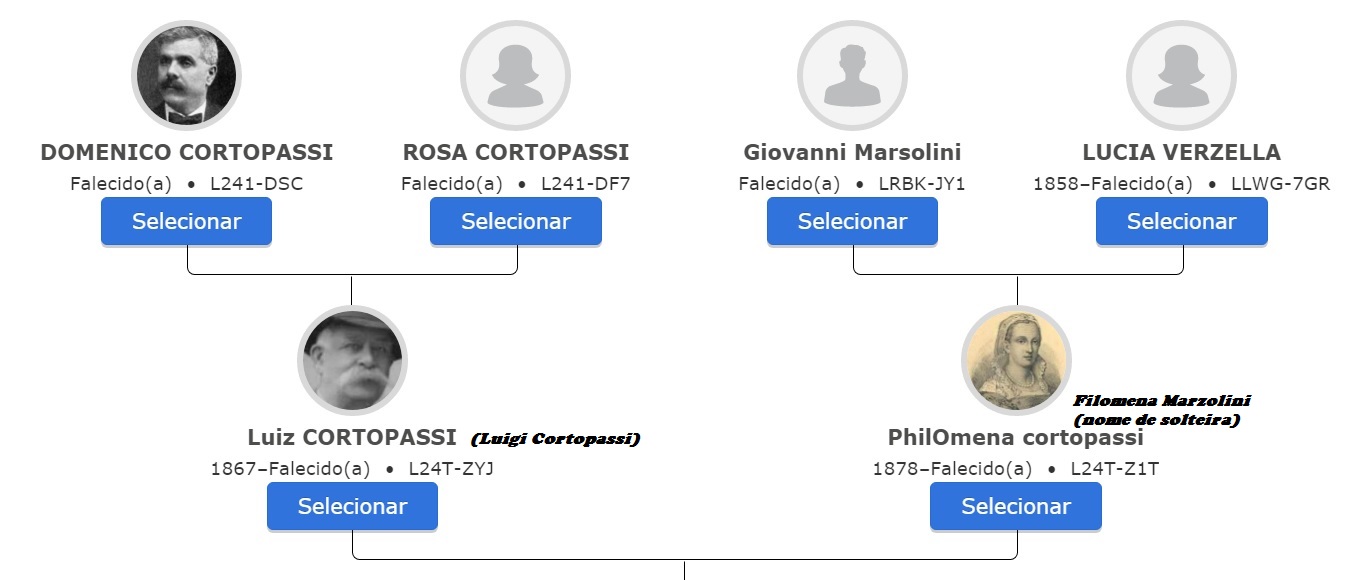Open Domenico Cortopassi's portrait photo

coord(185,73)
